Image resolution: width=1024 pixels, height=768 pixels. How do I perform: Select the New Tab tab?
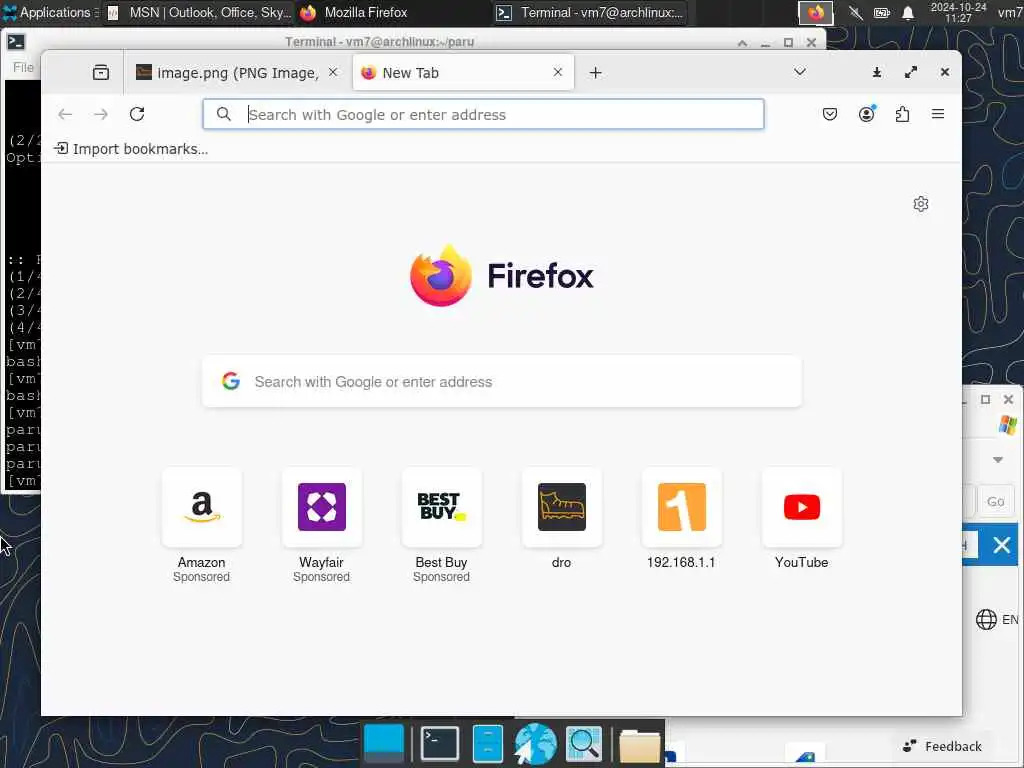[463, 72]
